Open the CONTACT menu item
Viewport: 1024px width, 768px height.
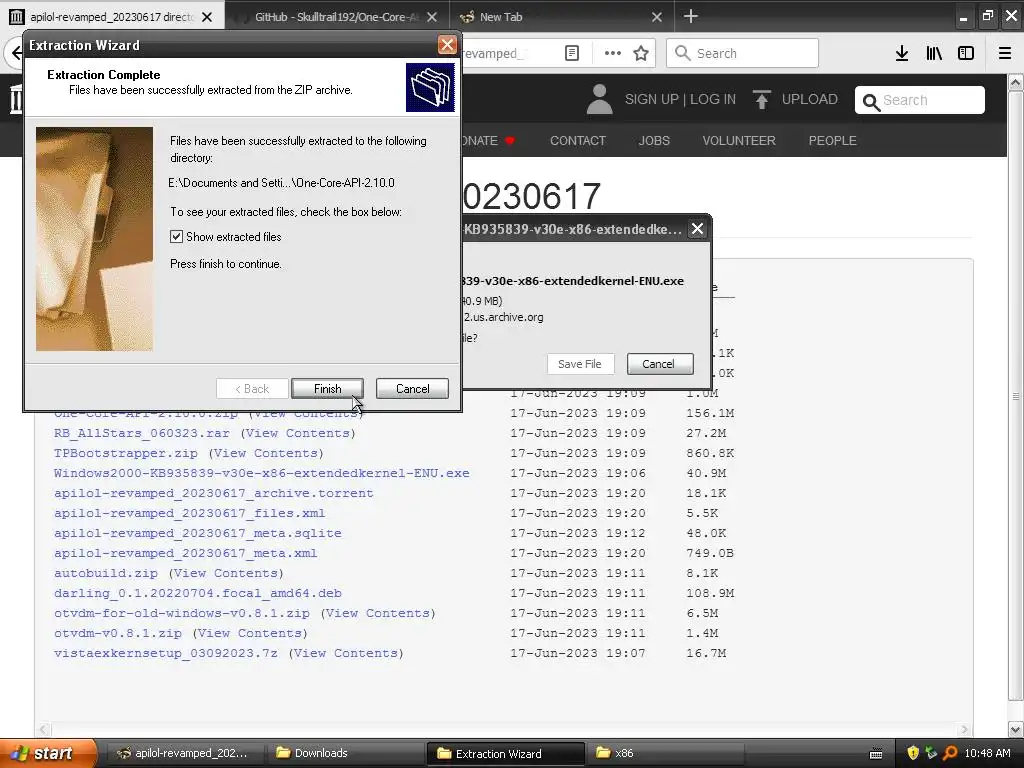577,140
